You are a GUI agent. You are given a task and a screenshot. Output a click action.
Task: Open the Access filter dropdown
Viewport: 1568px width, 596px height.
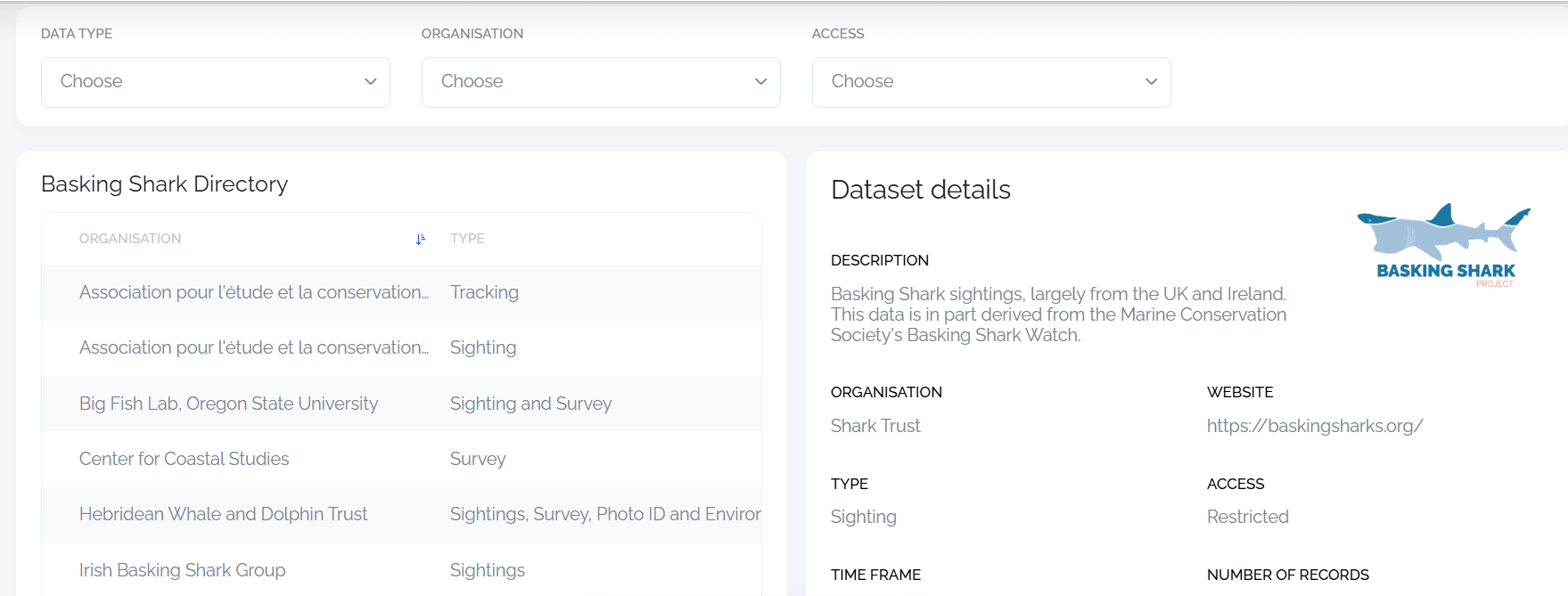pos(991,82)
